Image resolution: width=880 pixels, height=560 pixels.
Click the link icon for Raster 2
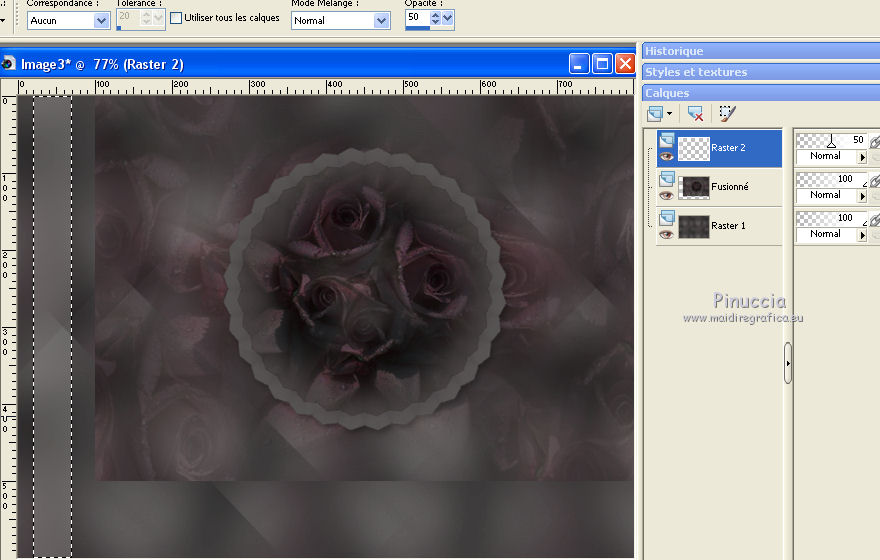[874, 142]
